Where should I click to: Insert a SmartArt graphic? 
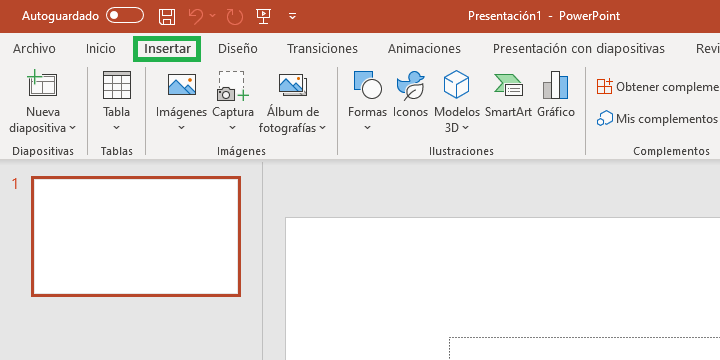click(508, 95)
